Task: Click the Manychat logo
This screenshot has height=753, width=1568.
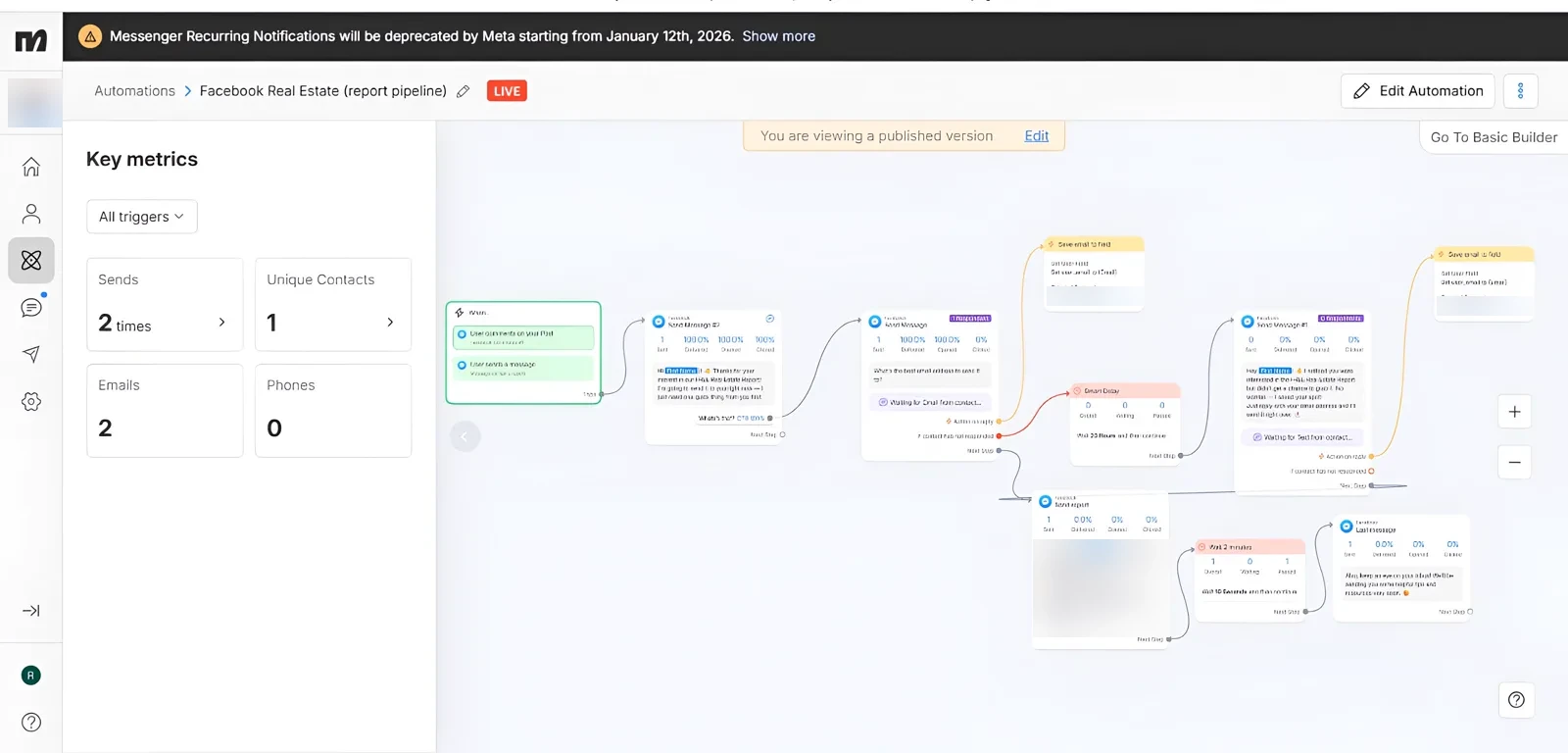Action: coord(30,40)
